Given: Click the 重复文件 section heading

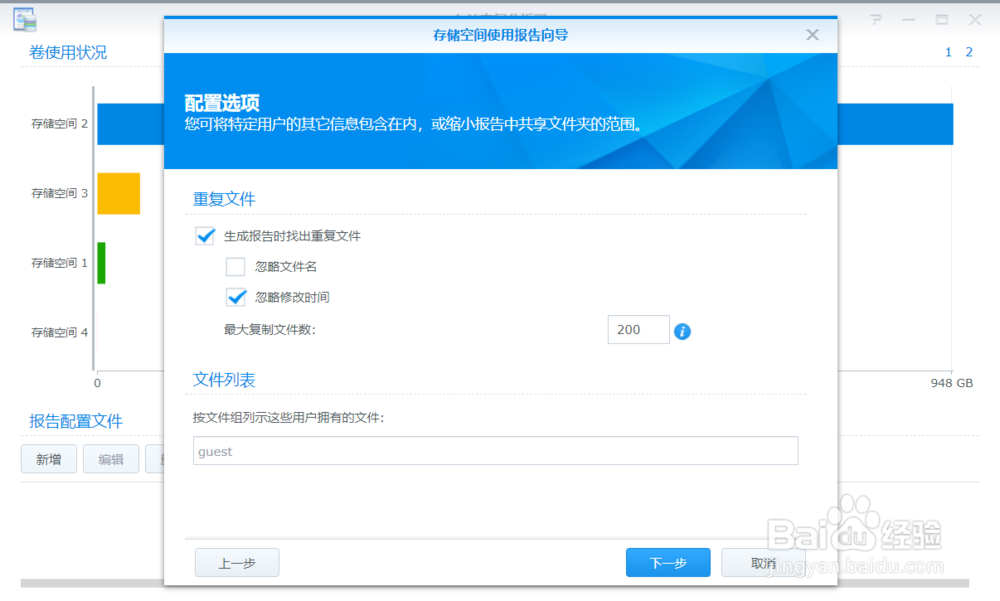Looking at the screenshot, I should click(x=224, y=198).
